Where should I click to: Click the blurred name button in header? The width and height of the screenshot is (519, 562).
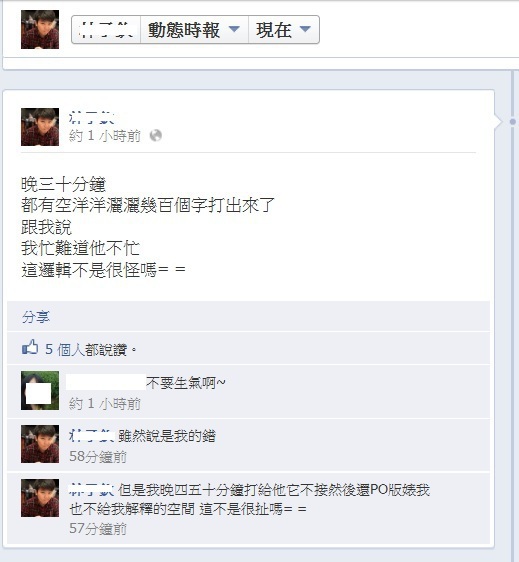click(106, 30)
